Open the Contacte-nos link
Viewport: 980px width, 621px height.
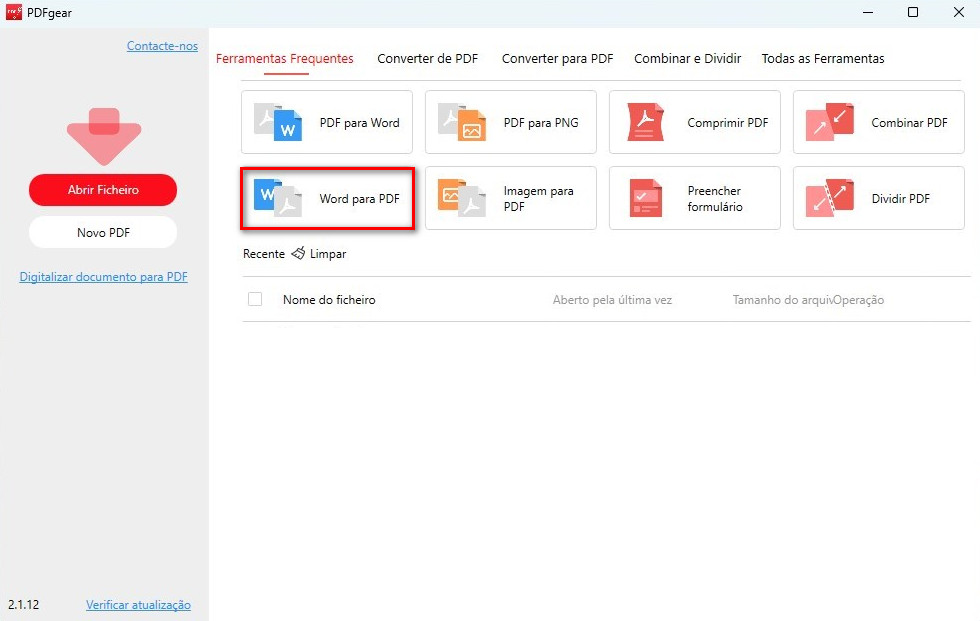(162, 45)
